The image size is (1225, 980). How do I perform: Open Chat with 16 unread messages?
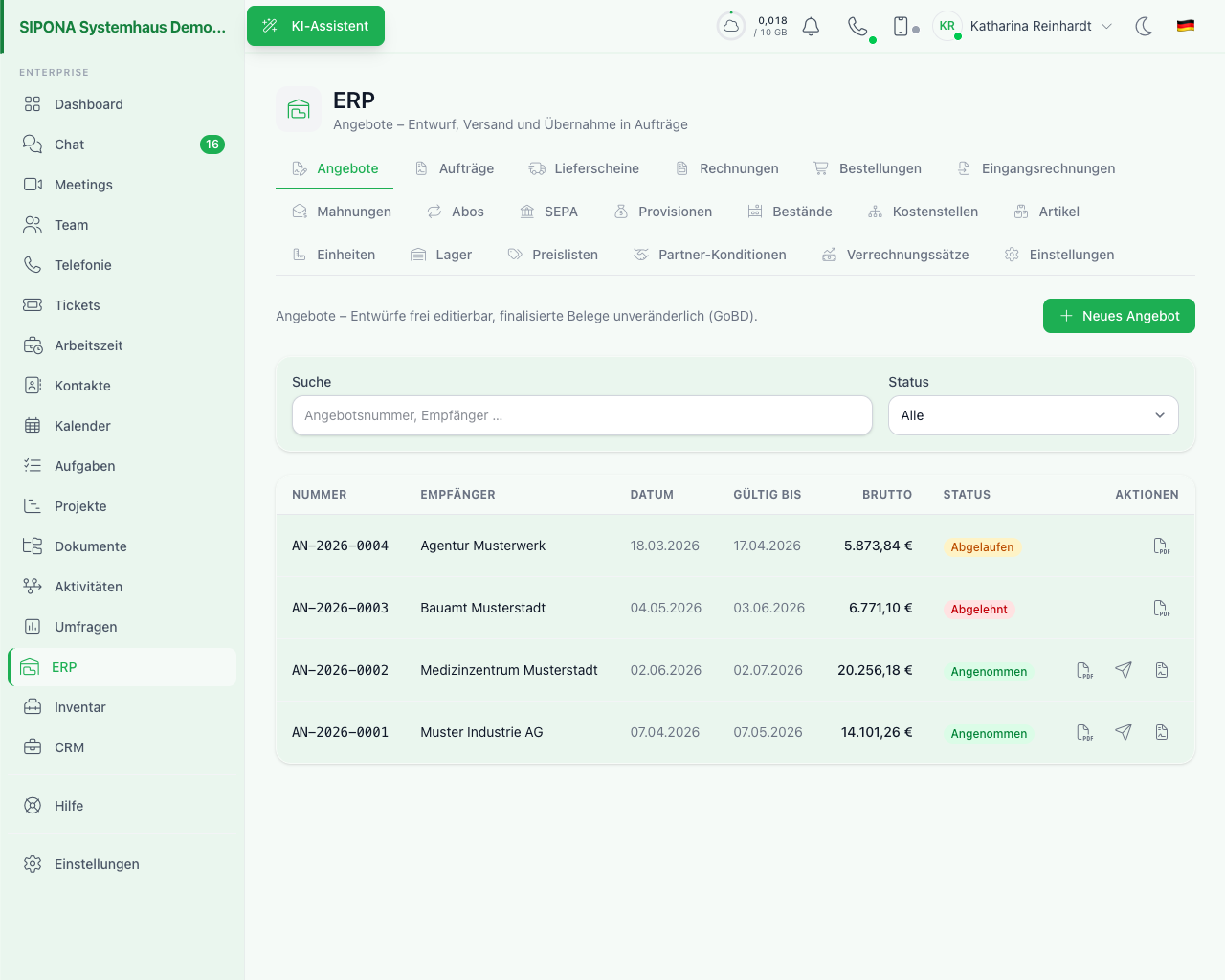122,145
